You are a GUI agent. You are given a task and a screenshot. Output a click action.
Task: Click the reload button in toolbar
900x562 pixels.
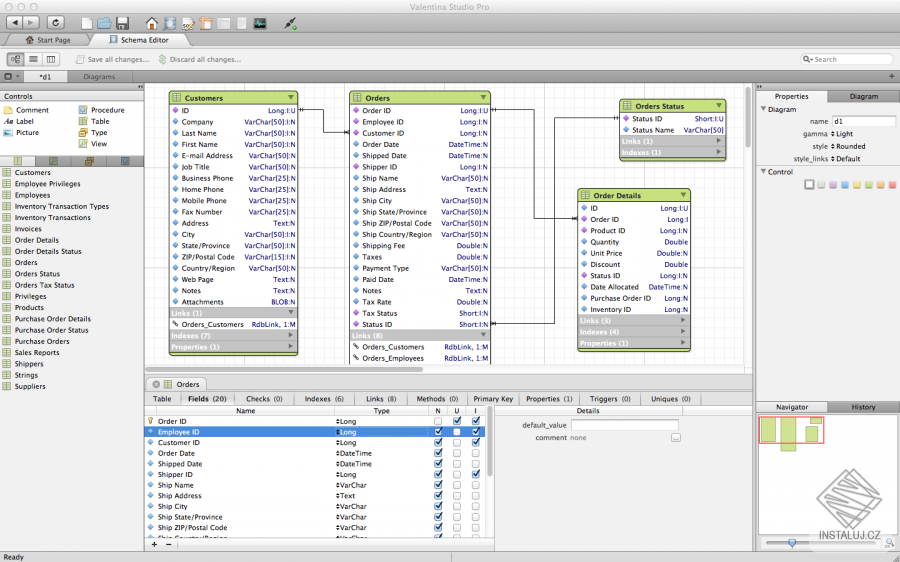(56, 22)
